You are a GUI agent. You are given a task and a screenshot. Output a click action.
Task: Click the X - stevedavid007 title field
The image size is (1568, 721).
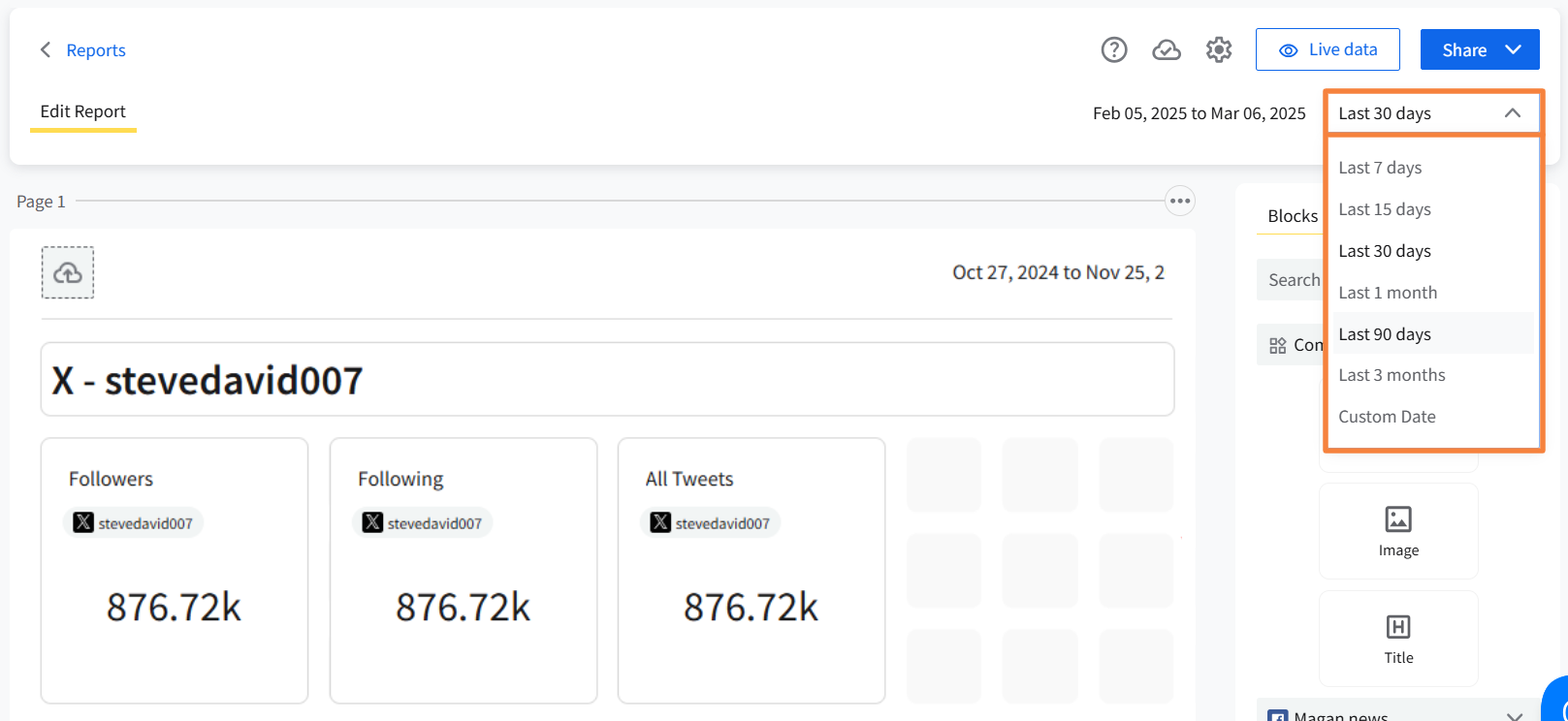click(x=607, y=380)
